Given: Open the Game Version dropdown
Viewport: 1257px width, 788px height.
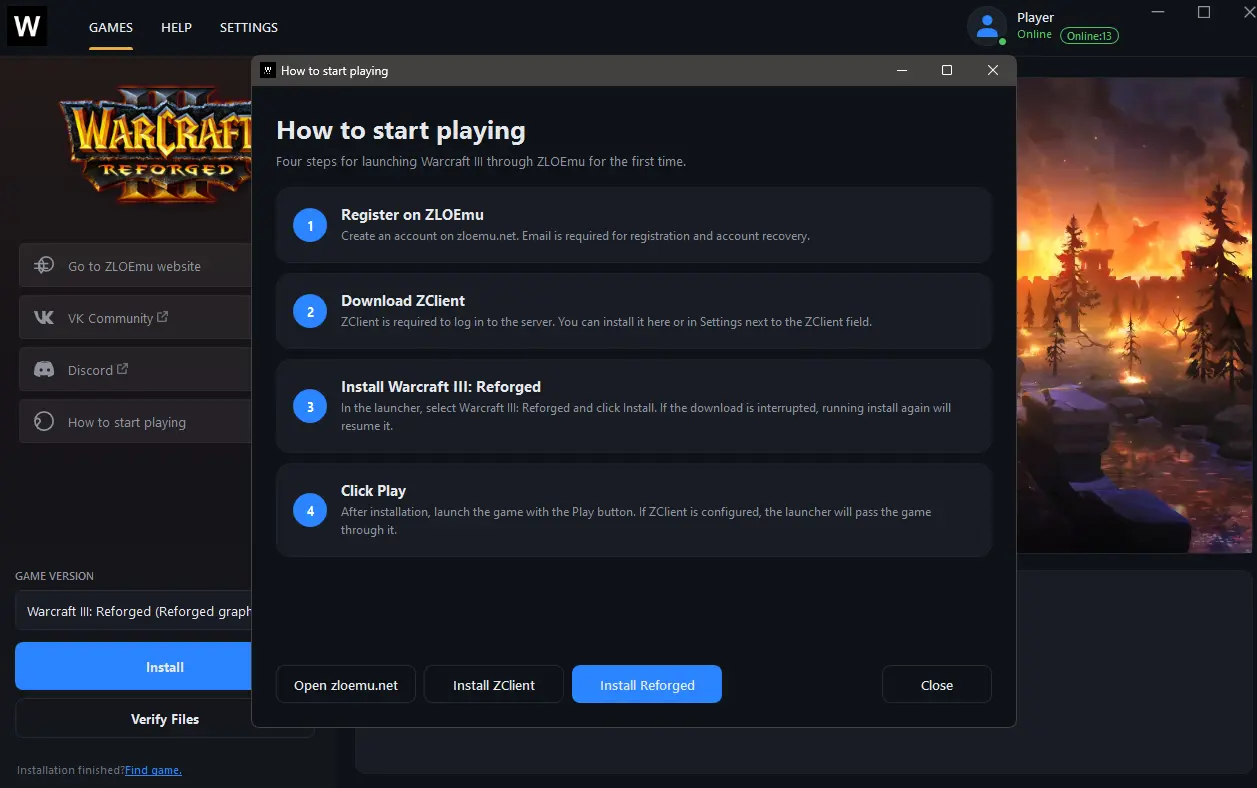Looking at the screenshot, I should tap(134, 611).
